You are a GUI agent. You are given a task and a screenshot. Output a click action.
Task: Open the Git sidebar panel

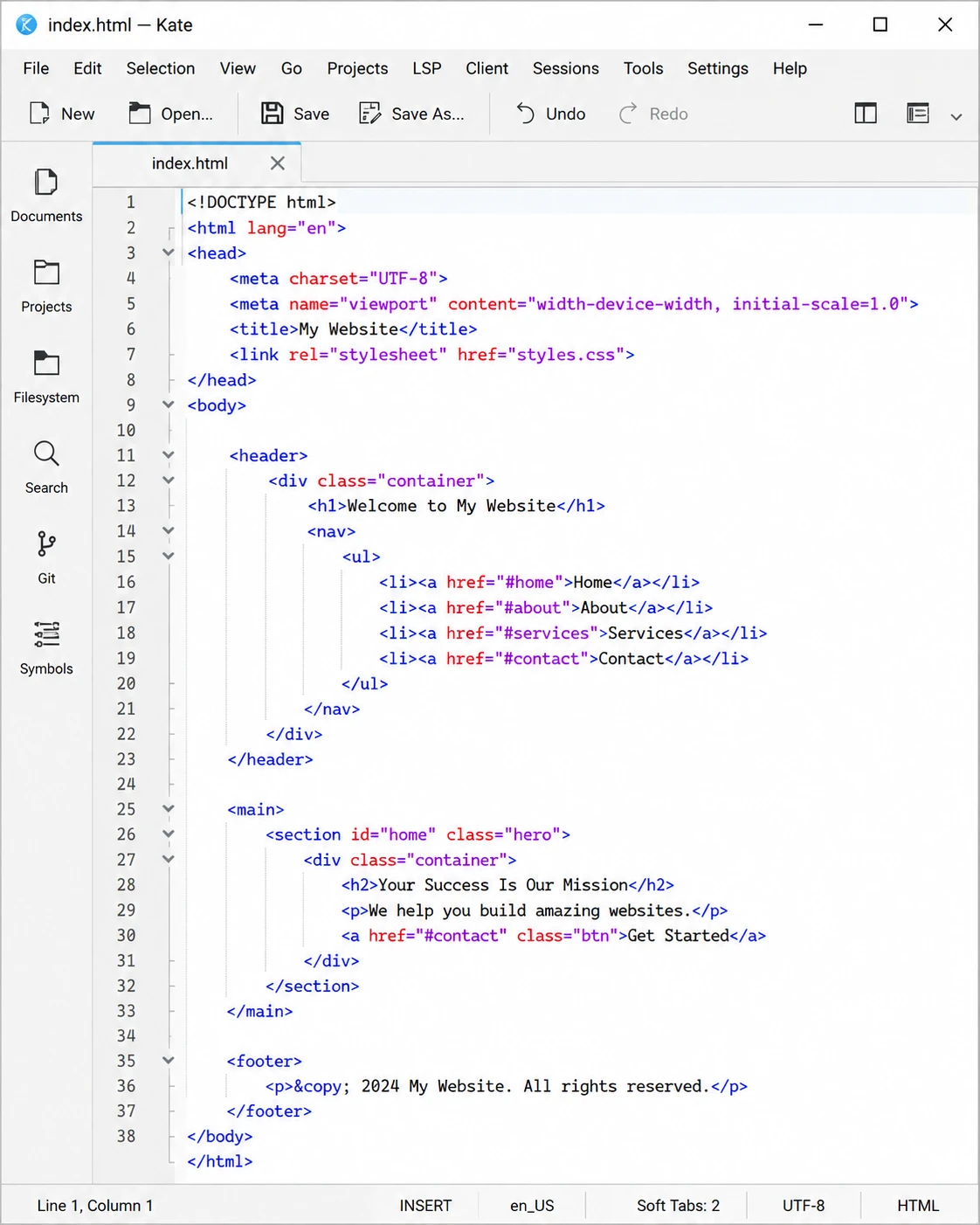(x=46, y=558)
